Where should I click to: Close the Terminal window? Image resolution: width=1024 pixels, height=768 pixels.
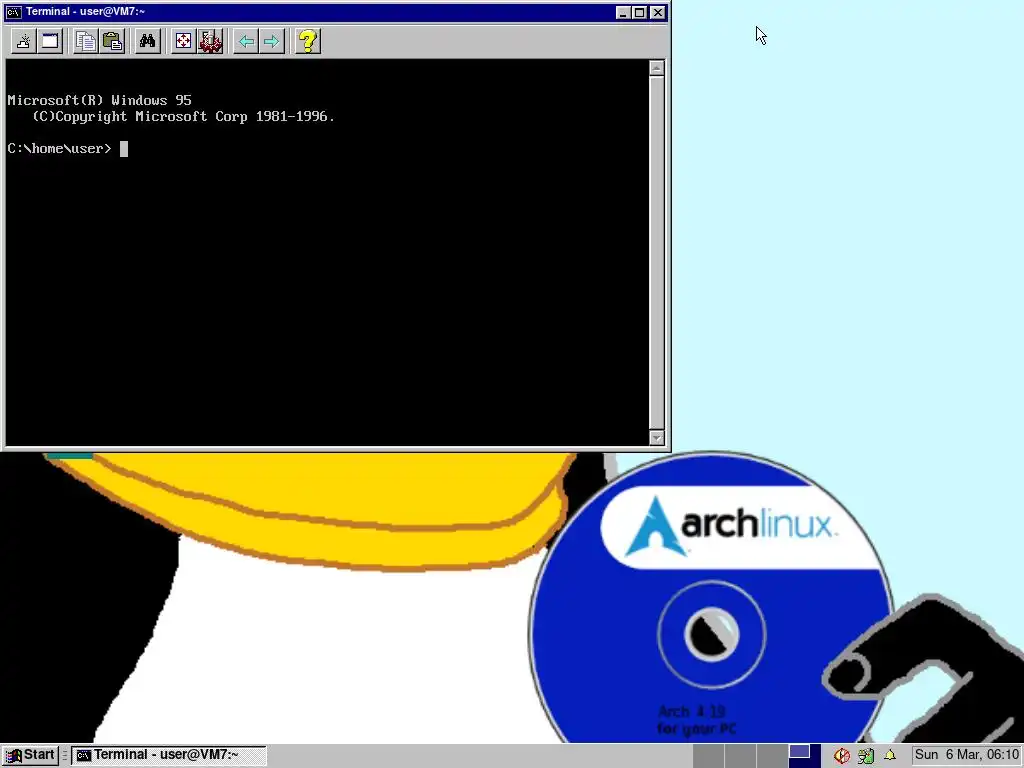[x=658, y=12]
